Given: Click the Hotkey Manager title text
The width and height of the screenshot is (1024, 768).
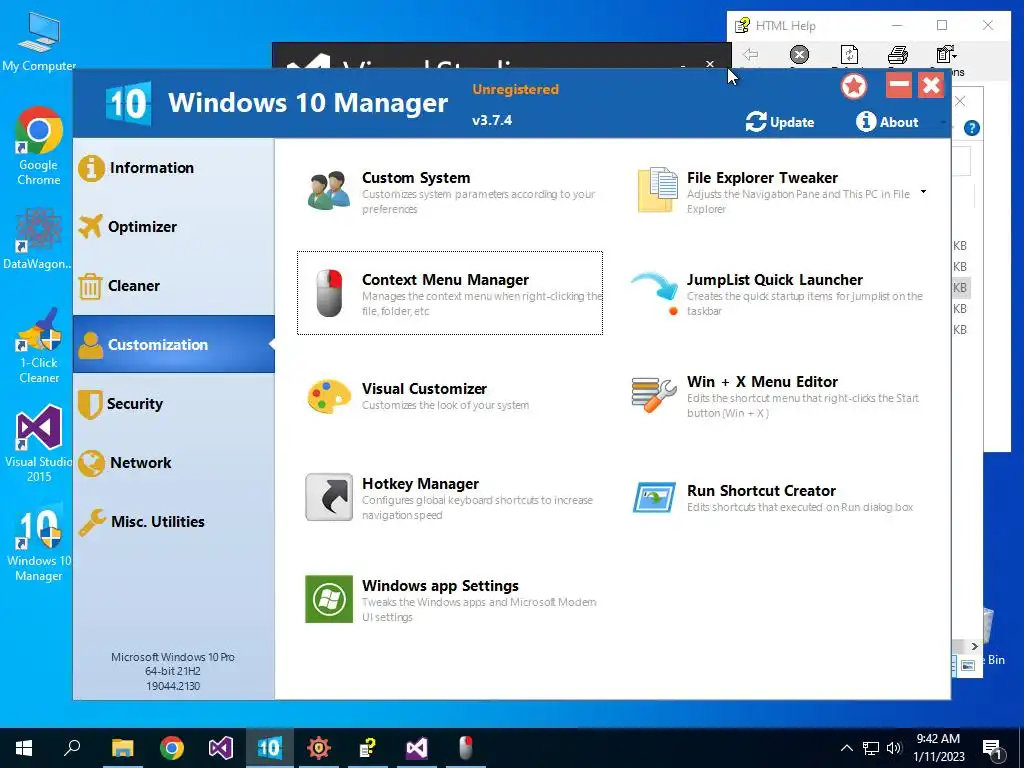Looking at the screenshot, I should click(x=421, y=483).
